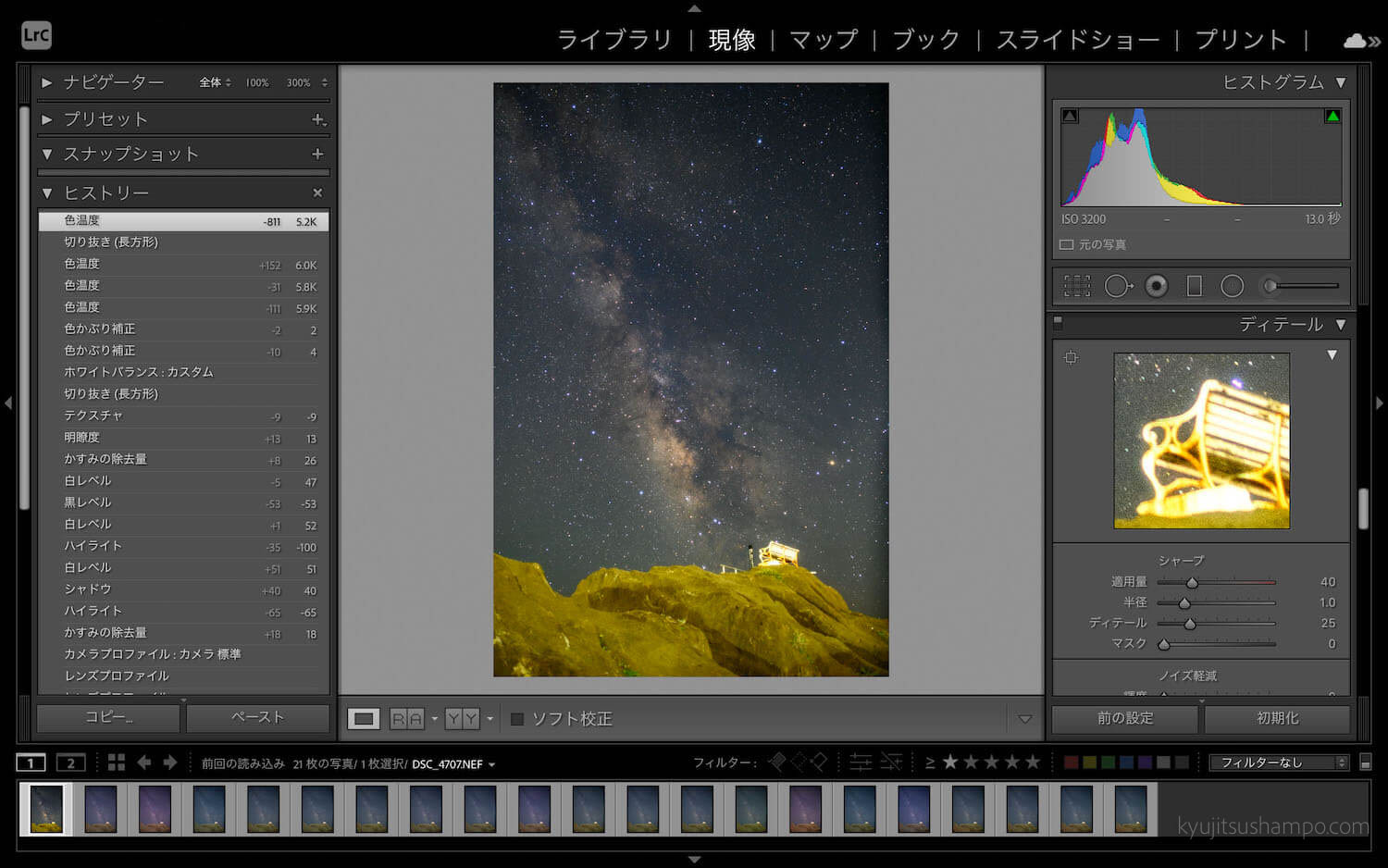This screenshot has height=868, width=1388.
Task: Click the detail preview target picker icon
Action: pos(1072,357)
